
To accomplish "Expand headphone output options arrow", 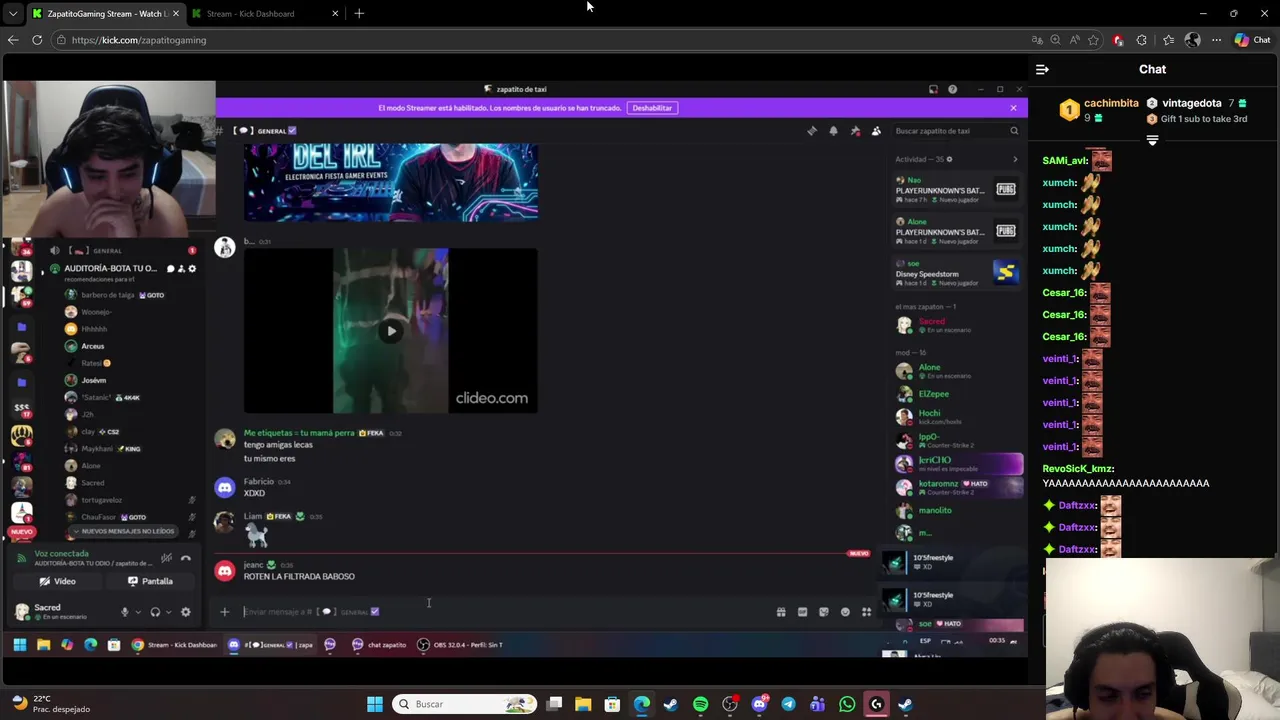I will pos(167,612).
